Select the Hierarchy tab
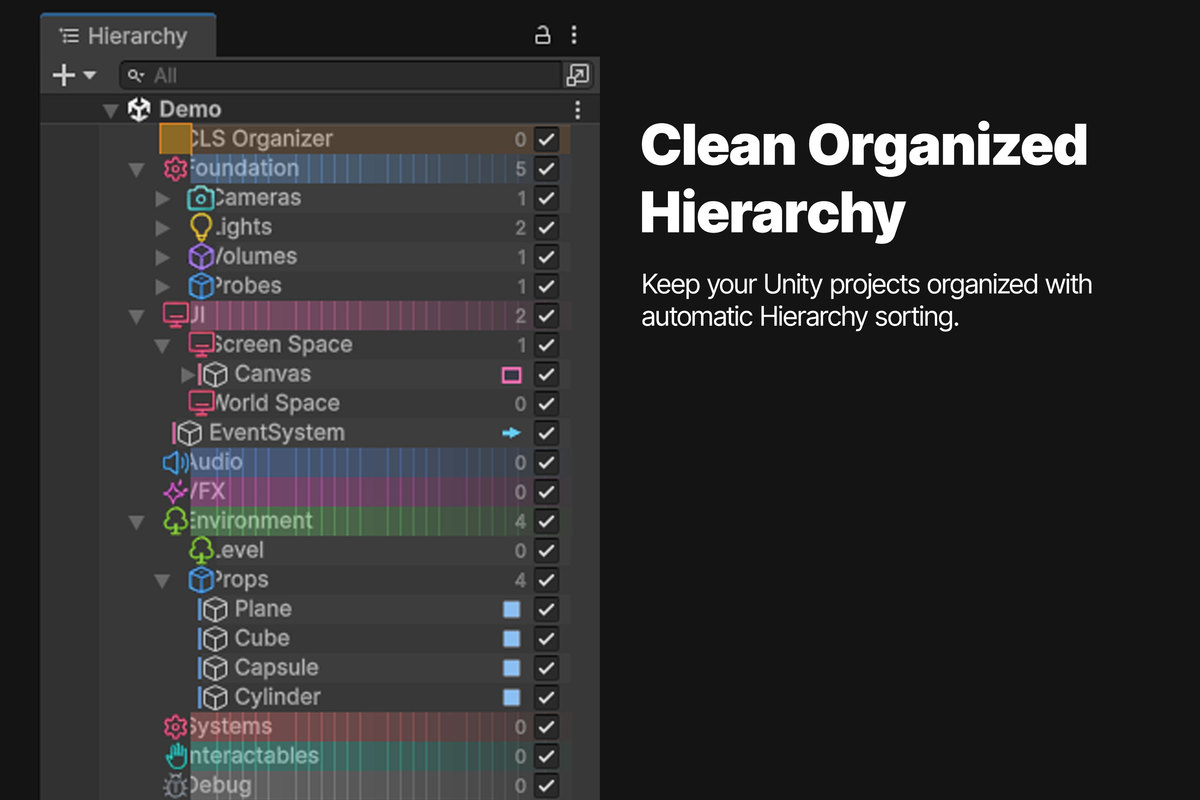The image size is (1200, 800). coord(127,36)
